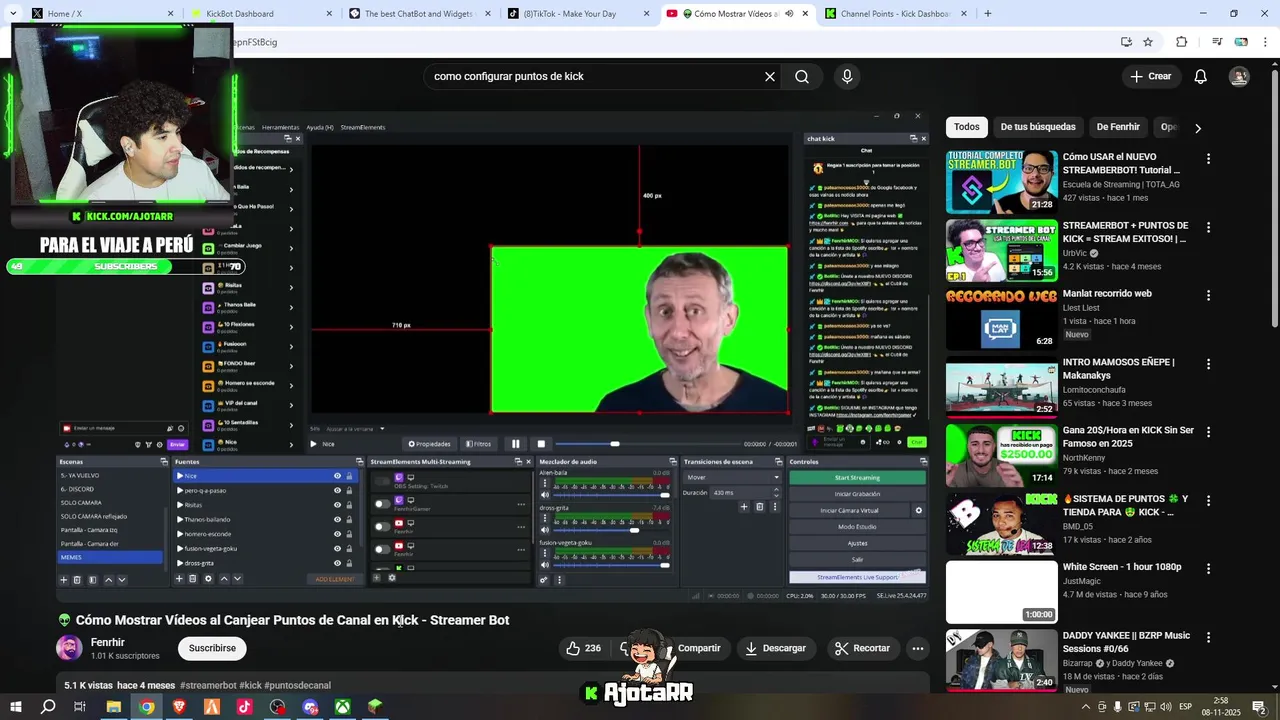
Task: Mute the Alien-baila track speaker in OBS mixer
Action: [545, 495]
